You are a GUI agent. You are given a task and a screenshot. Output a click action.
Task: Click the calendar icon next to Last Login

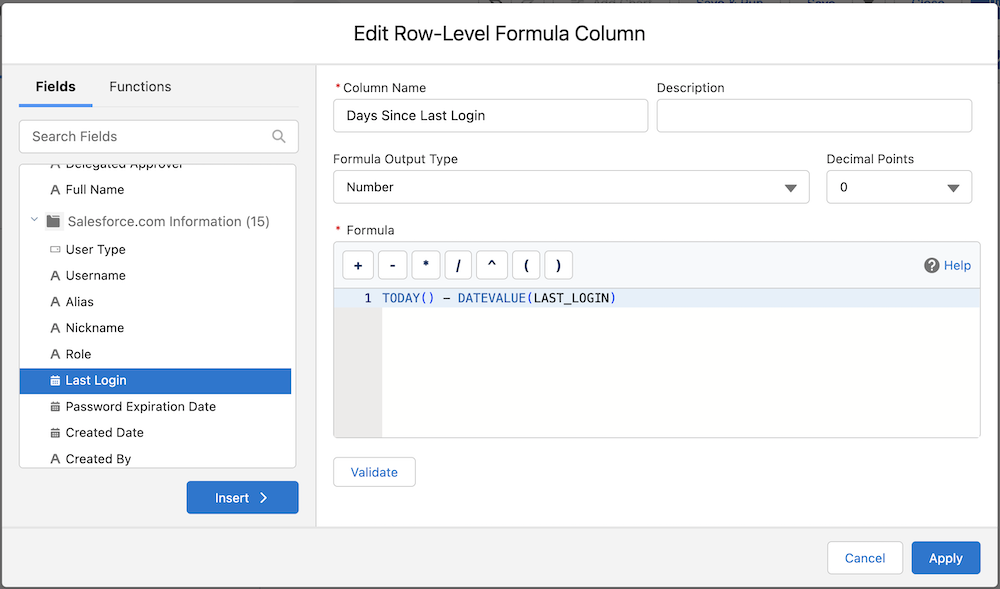point(55,381)
